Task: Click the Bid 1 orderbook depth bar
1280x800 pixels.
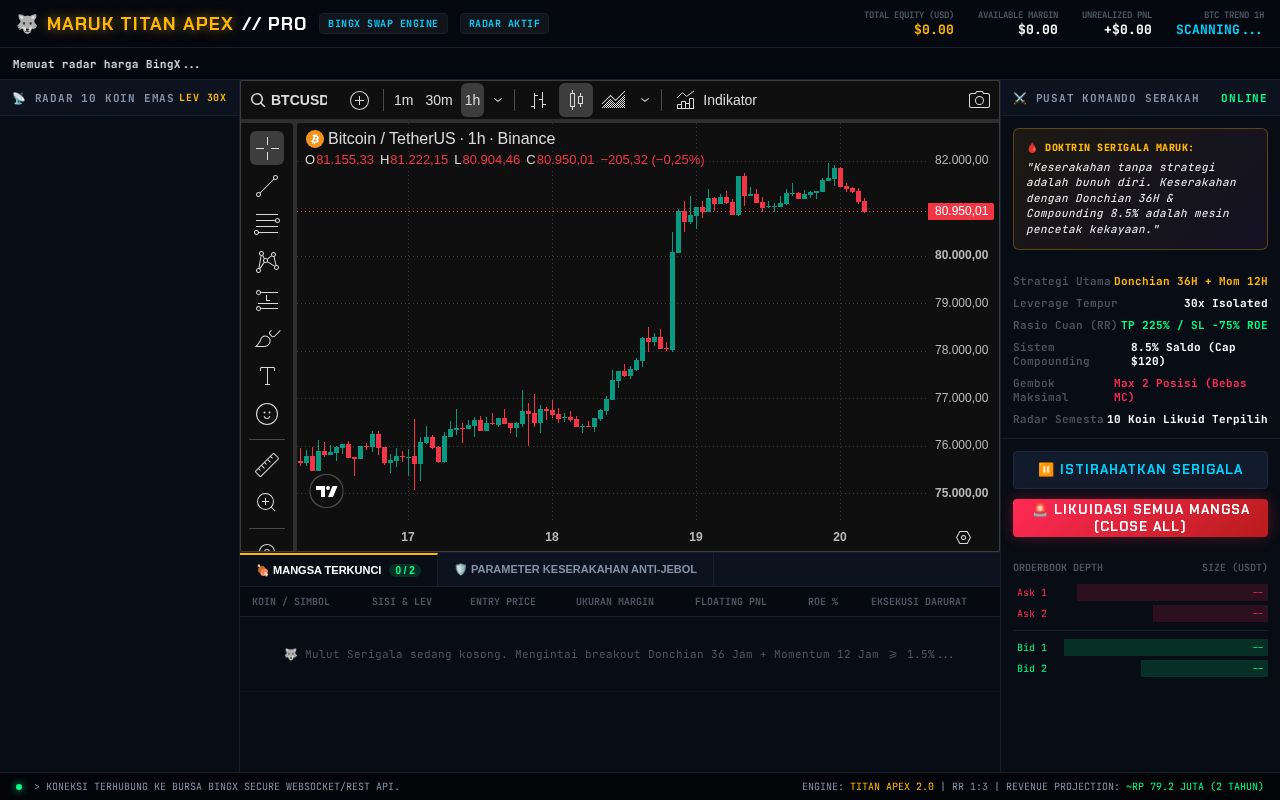Action: [1166, 648]
